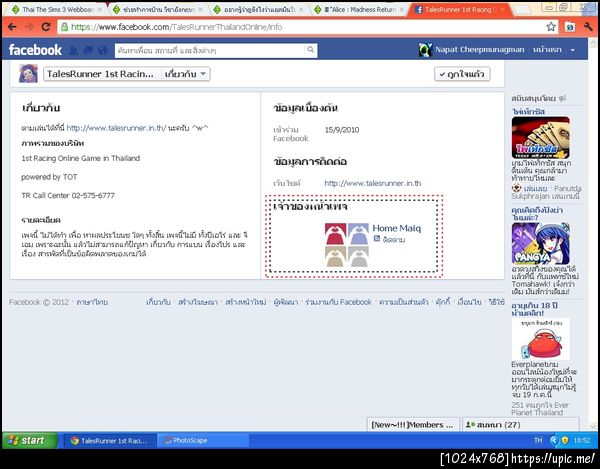
Task: Click the ติดตาม subscribe link
Action: [x=394, y=239]
